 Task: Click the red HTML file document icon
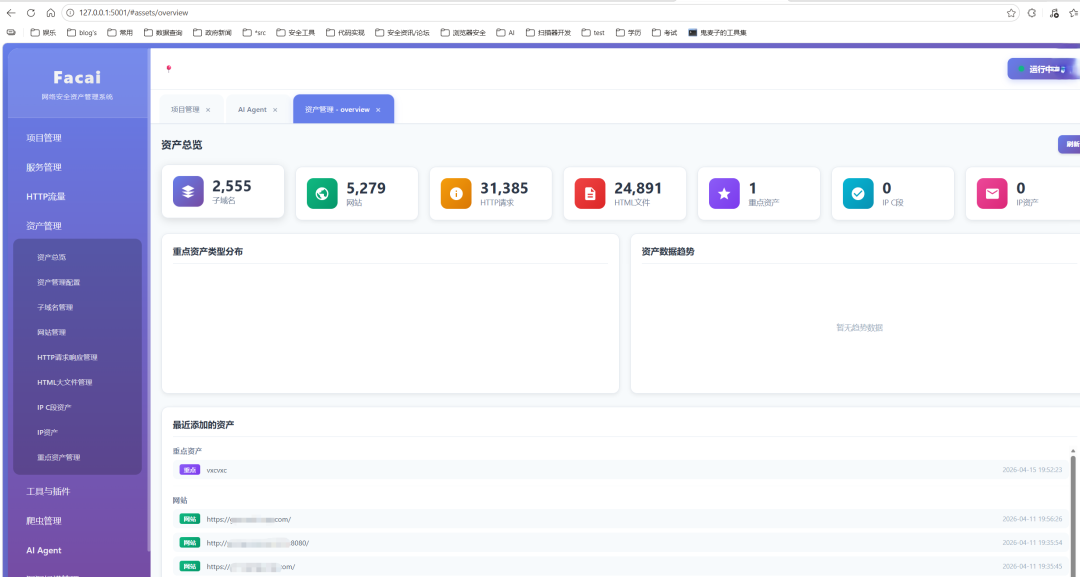pos(590,193)
